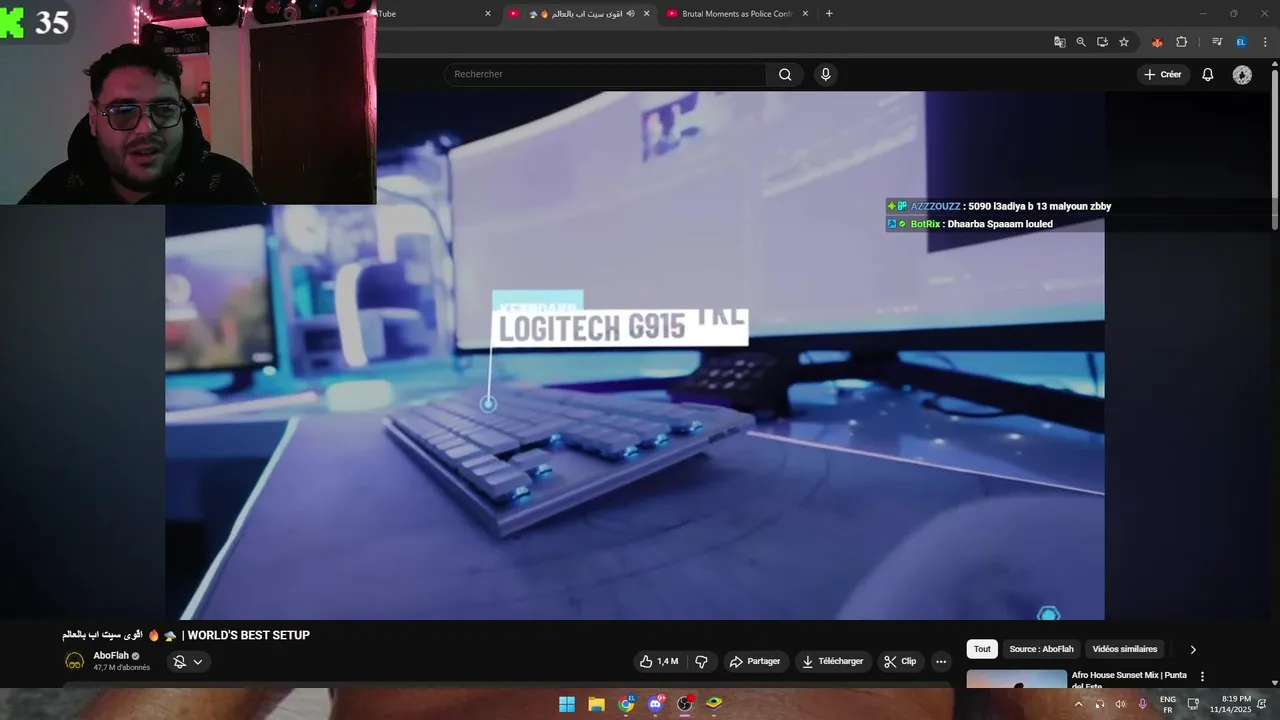Open a new browser tab
Screen dimensions: 1280x720
click(828, 14)
